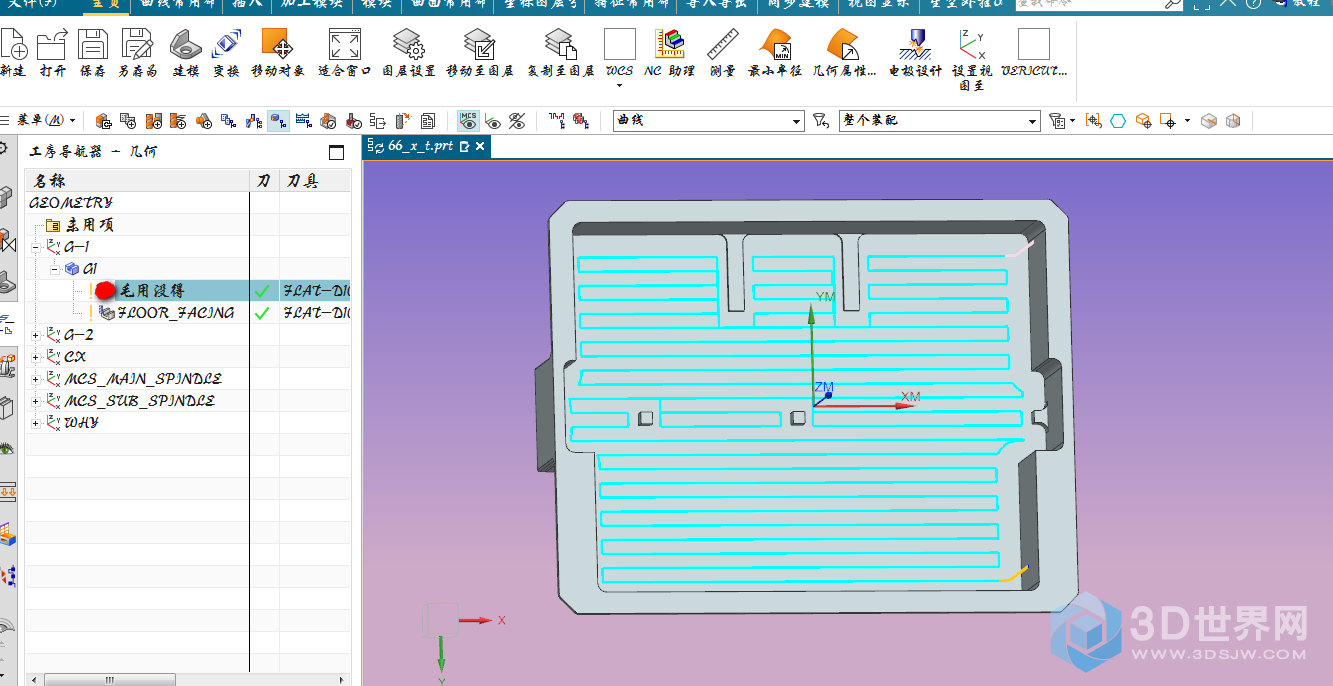
Task: Select the 移动对象 move object tool
Action: point(278,45)
